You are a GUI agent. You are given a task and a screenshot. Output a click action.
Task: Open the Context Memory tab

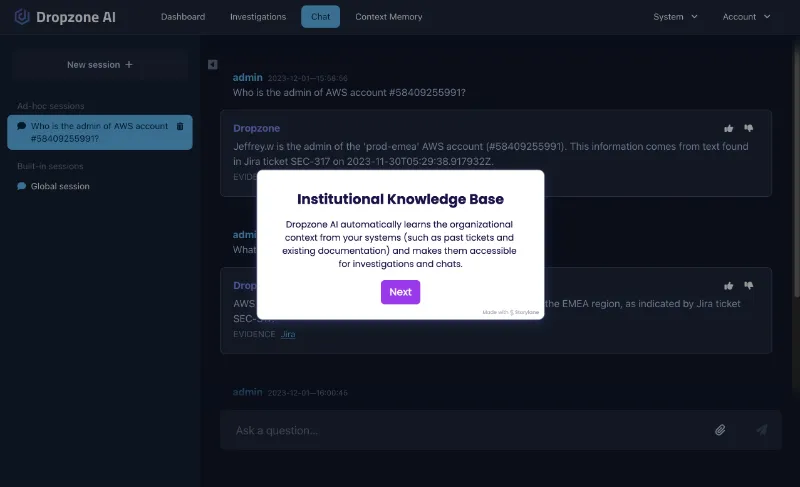(x=388, y=17)
